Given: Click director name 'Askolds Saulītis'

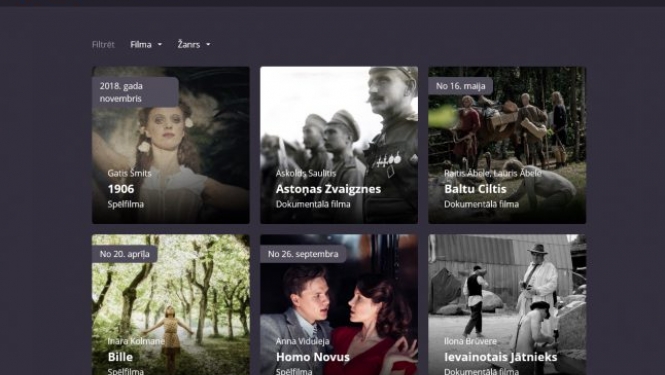Looking at the screenshot, I should coord(306,173).
